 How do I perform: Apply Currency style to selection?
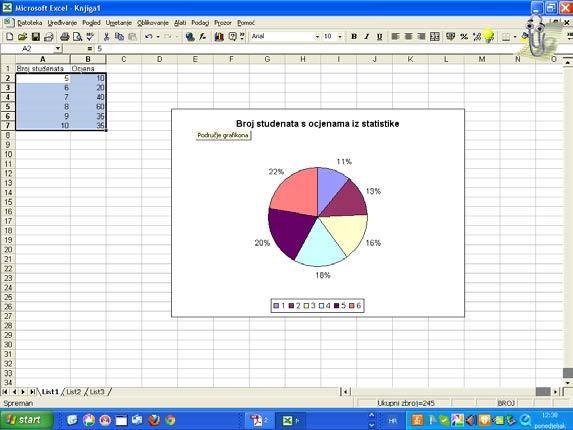(451, 37)
